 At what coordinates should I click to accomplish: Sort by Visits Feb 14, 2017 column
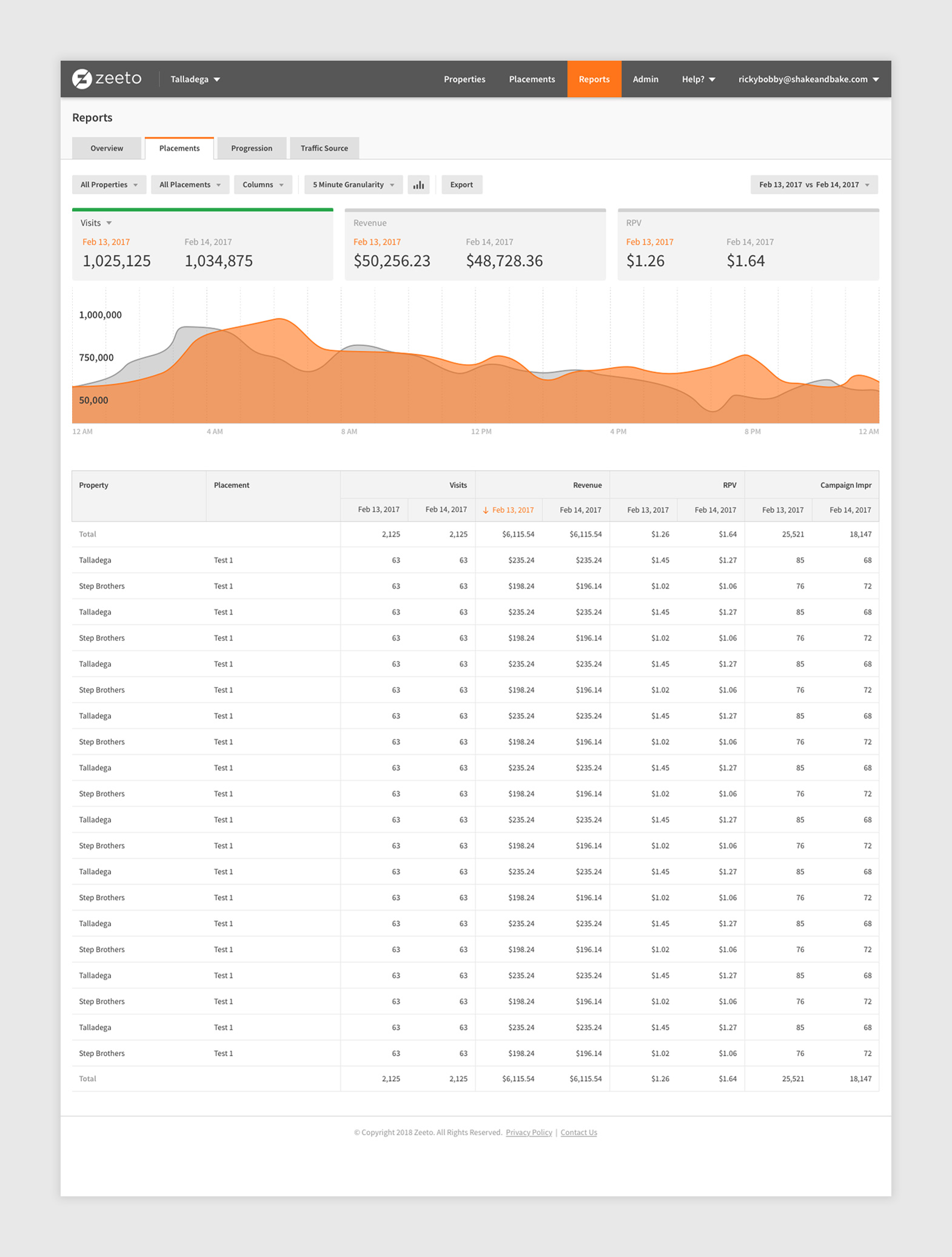pyautogui.click(x=442, y=510)
